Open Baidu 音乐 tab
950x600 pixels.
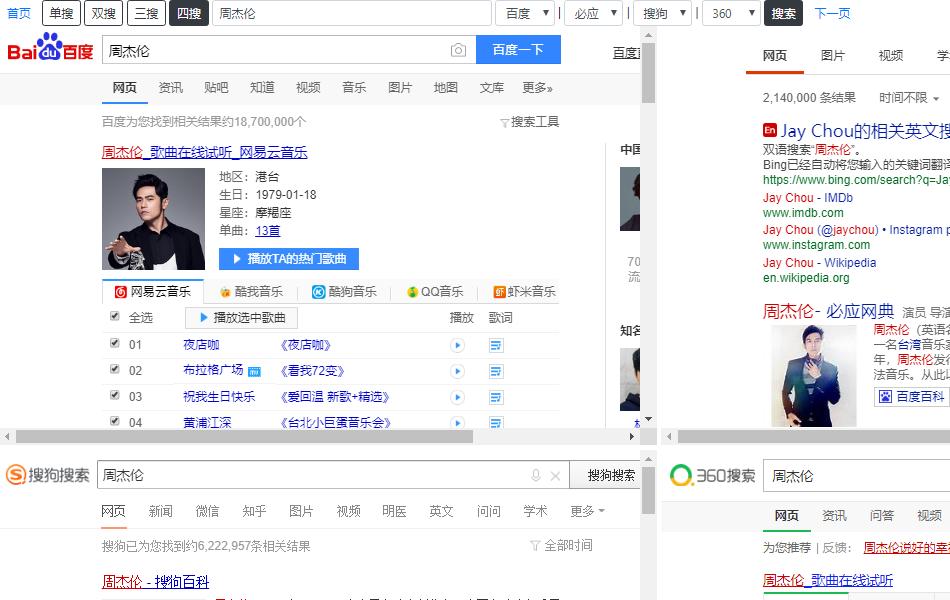(x=354, y=88)
